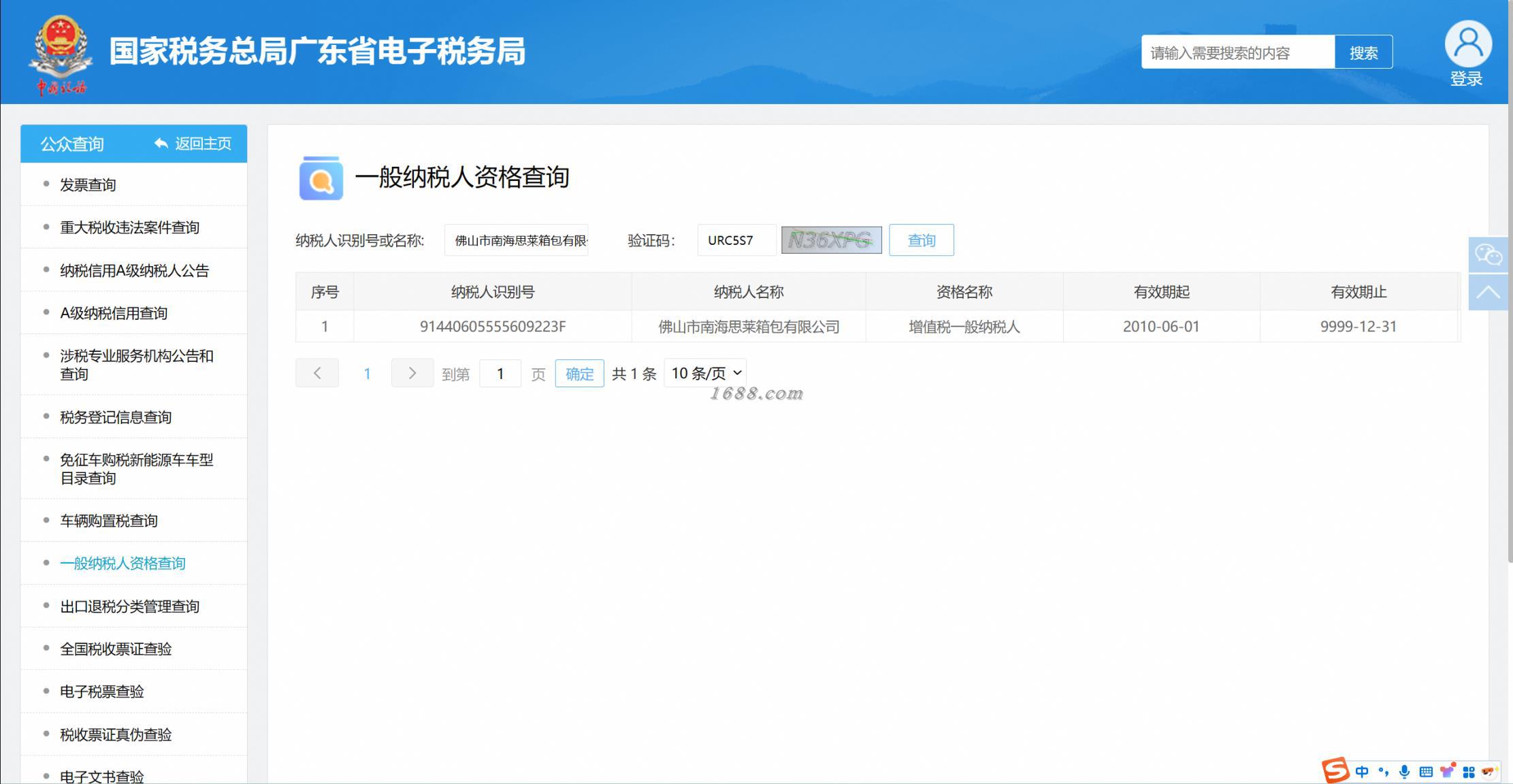The image size is (1513, 784).
Task: Click the 确定 page jump button
Action: click(x=579, y=374)
